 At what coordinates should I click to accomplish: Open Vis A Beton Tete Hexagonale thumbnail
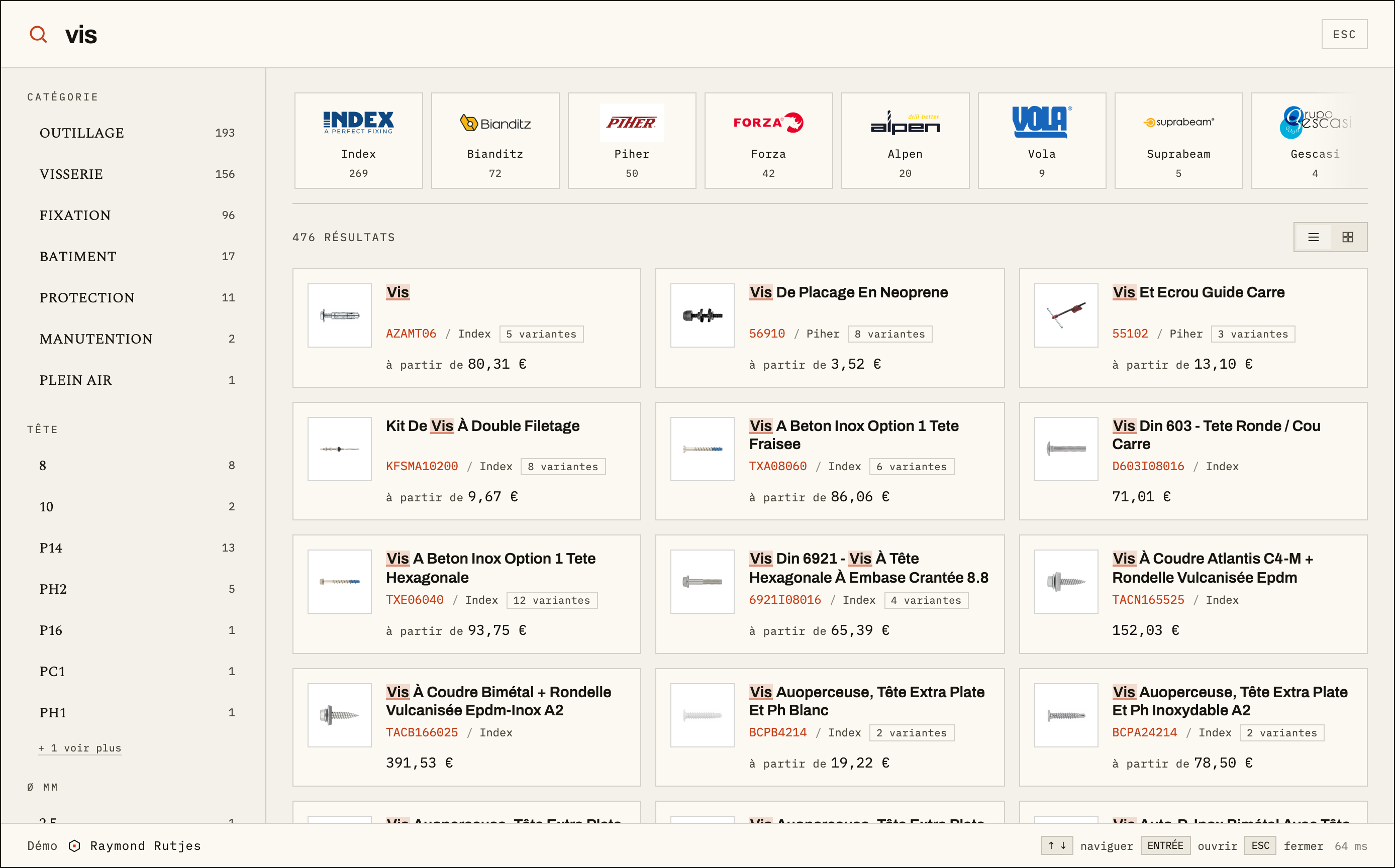coord(339,582)
